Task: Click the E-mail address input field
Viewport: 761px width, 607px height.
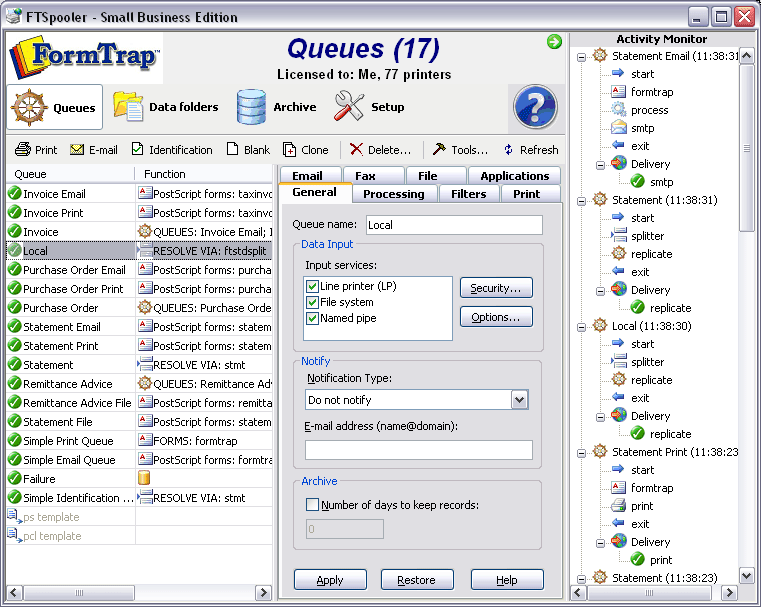Action: pyautogui.click(x=418, y=450)
